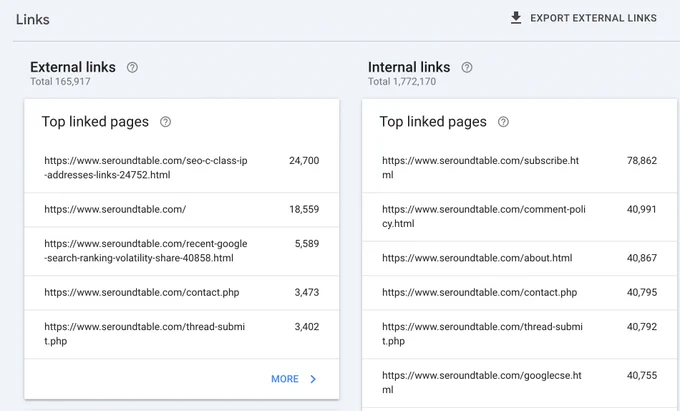The height and width of the screenshot is (411, 680).
Task: Click the 40,991 internal link count
Action: (642, 209)
